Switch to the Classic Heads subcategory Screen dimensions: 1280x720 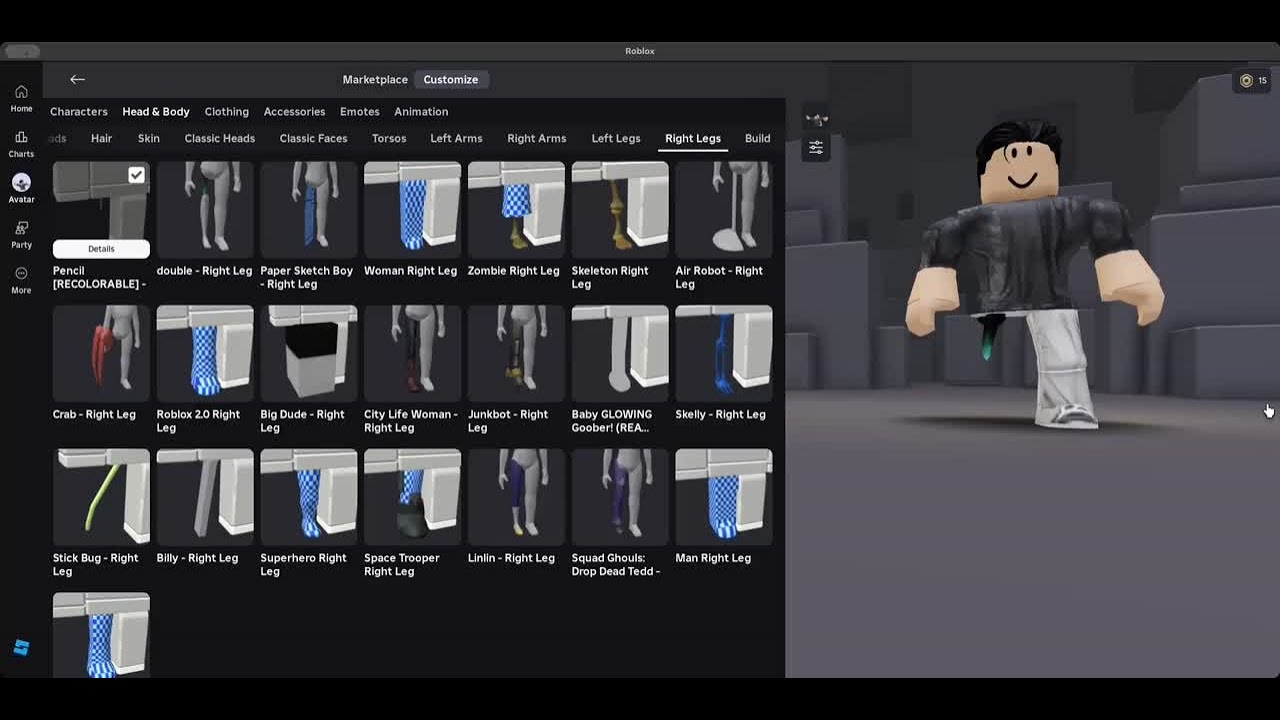click(220, 139)
